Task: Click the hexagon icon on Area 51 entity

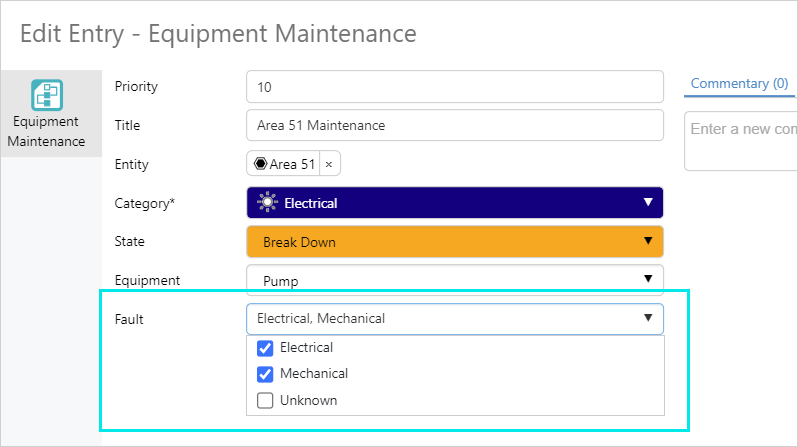Action: 260,164
